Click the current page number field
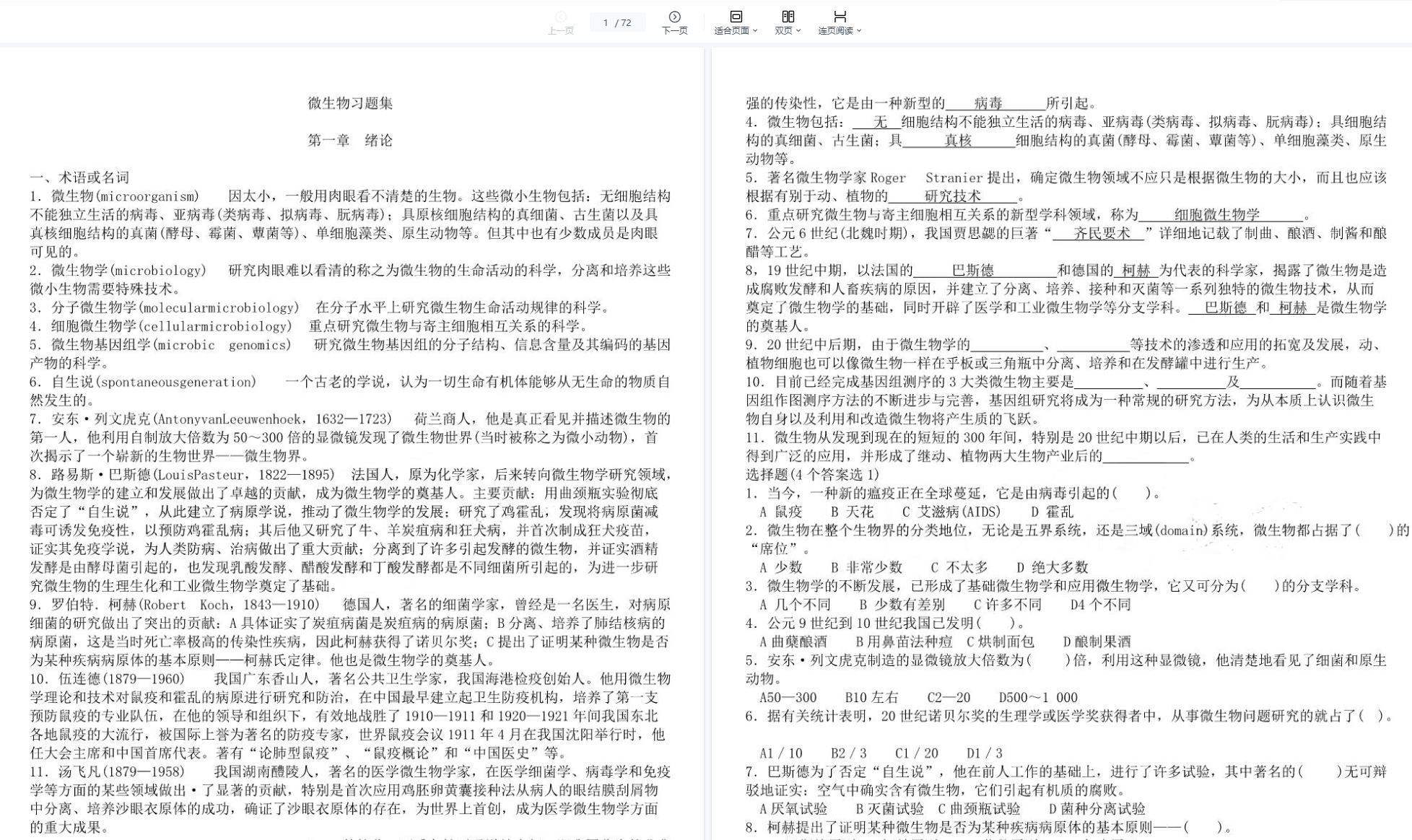 (x=606, y=23)
